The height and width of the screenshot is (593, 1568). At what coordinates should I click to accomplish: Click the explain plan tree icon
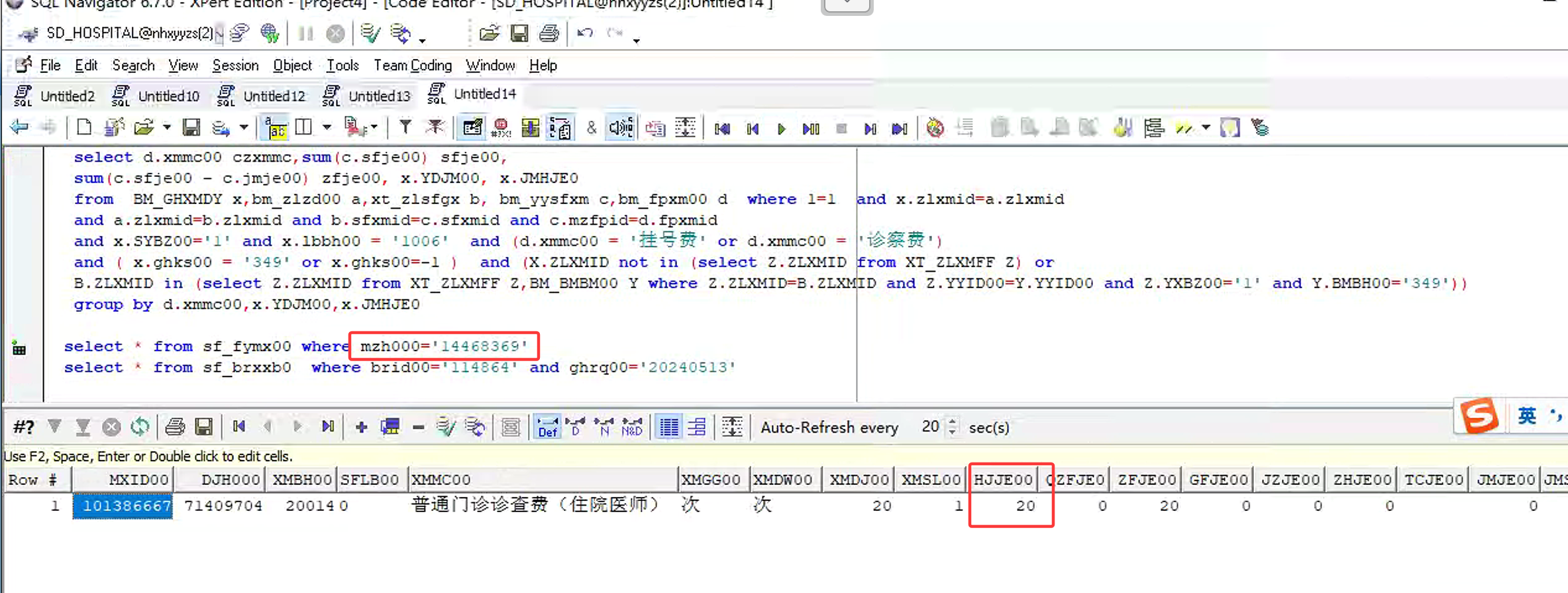tap(1153, 127)
